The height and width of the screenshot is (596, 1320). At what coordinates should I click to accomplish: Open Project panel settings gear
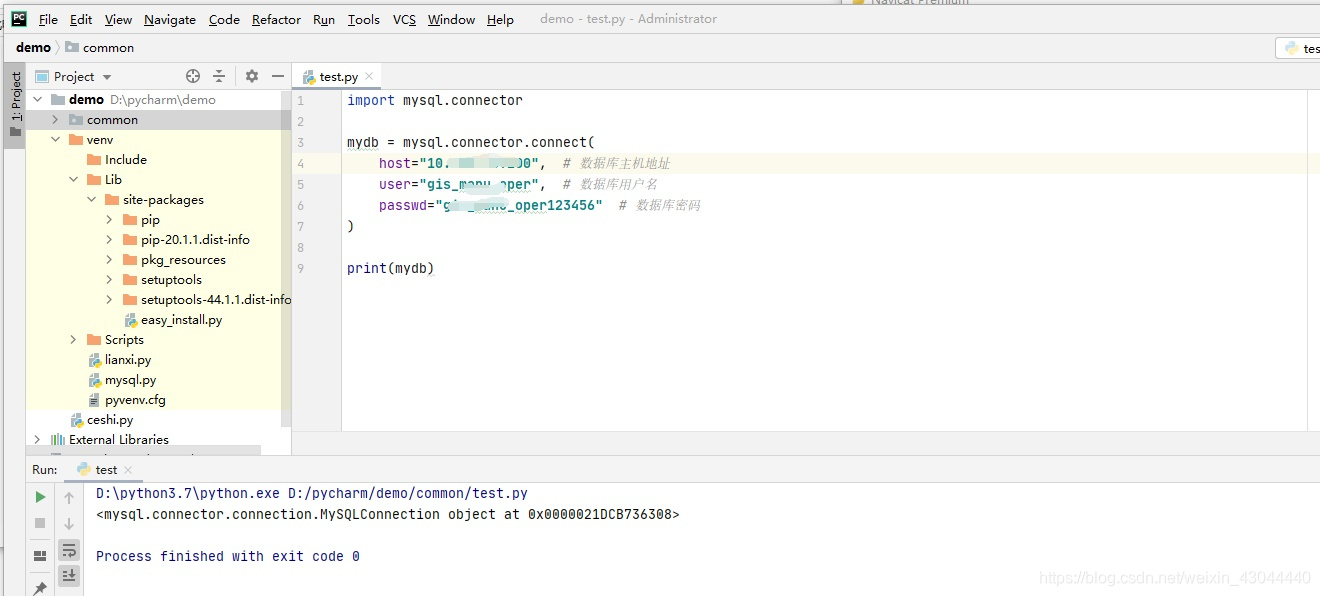(252, 76)
